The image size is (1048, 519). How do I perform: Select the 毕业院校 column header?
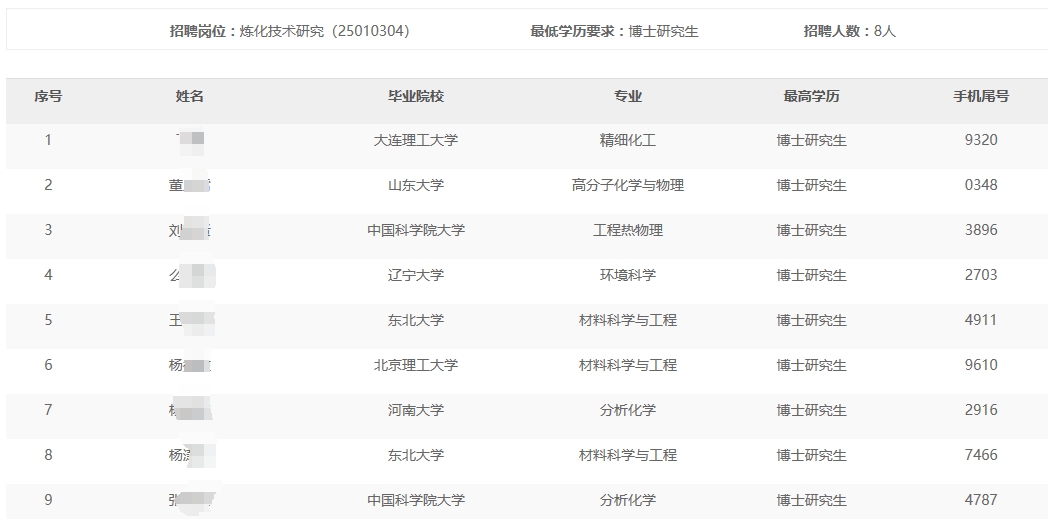coord(415,96)
